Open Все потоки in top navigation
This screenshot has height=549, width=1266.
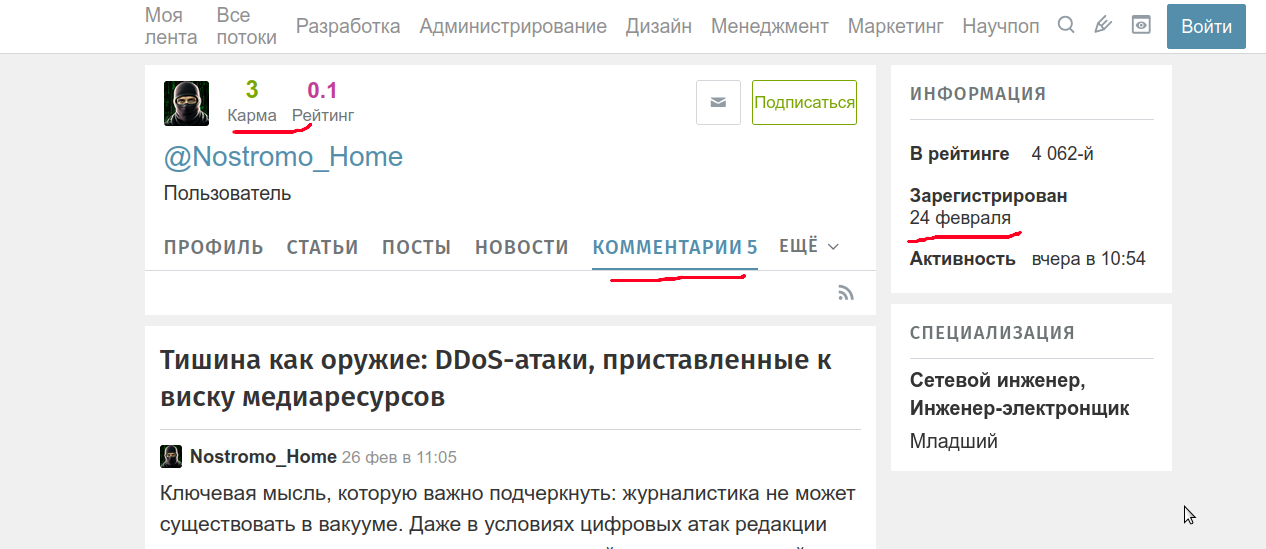coord(247,26)
